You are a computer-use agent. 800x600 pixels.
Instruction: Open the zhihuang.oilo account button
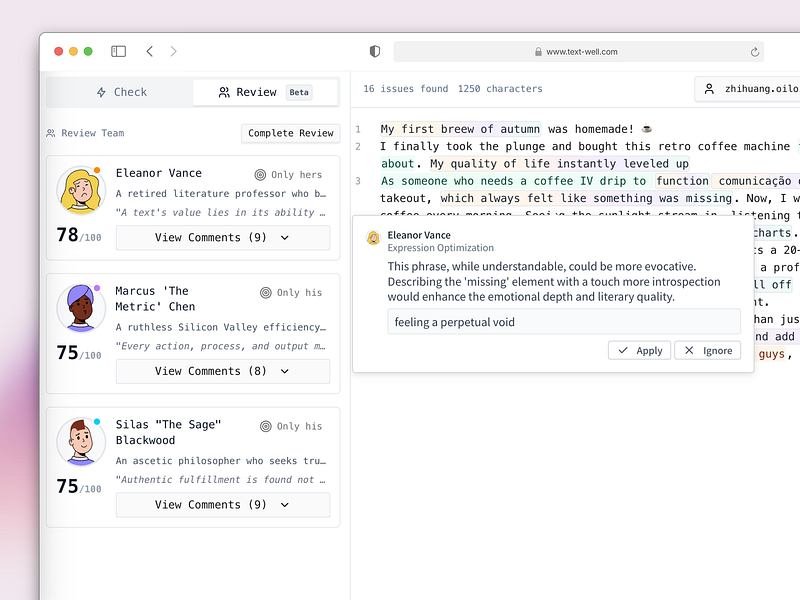(x=747, y=89)
